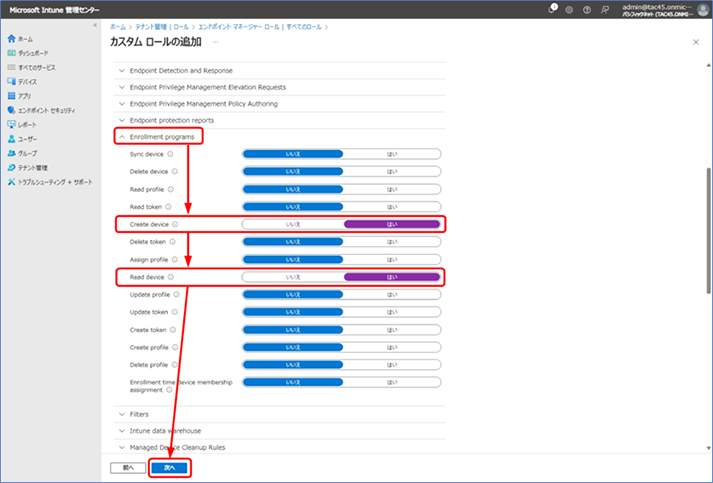The image size is (713, 483).
Task: Set Read device toggle to いいえ
Action: click(x=293, y=277)
